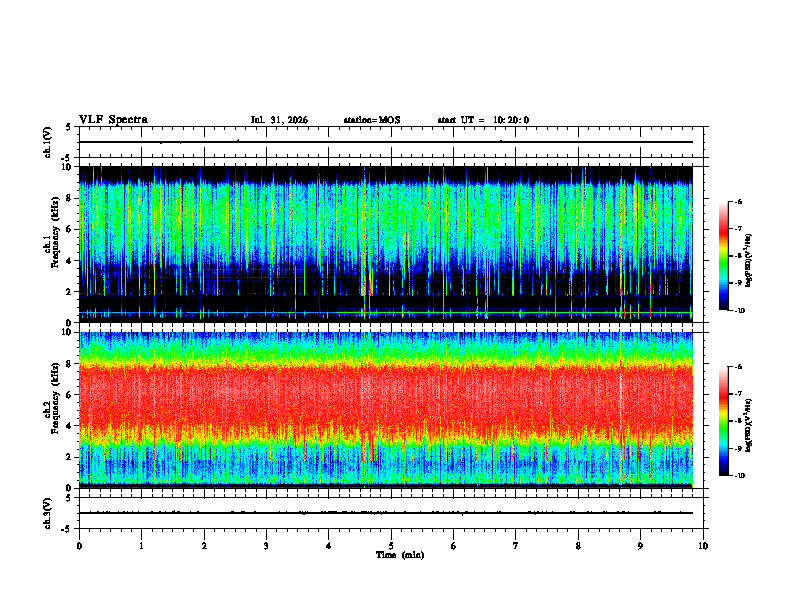Image resolution: width=792 pixels, height=612 pixels.
Task: Click the "VLF Spectra" plot title
Action: pyautogui.click(x=113, y=120)
